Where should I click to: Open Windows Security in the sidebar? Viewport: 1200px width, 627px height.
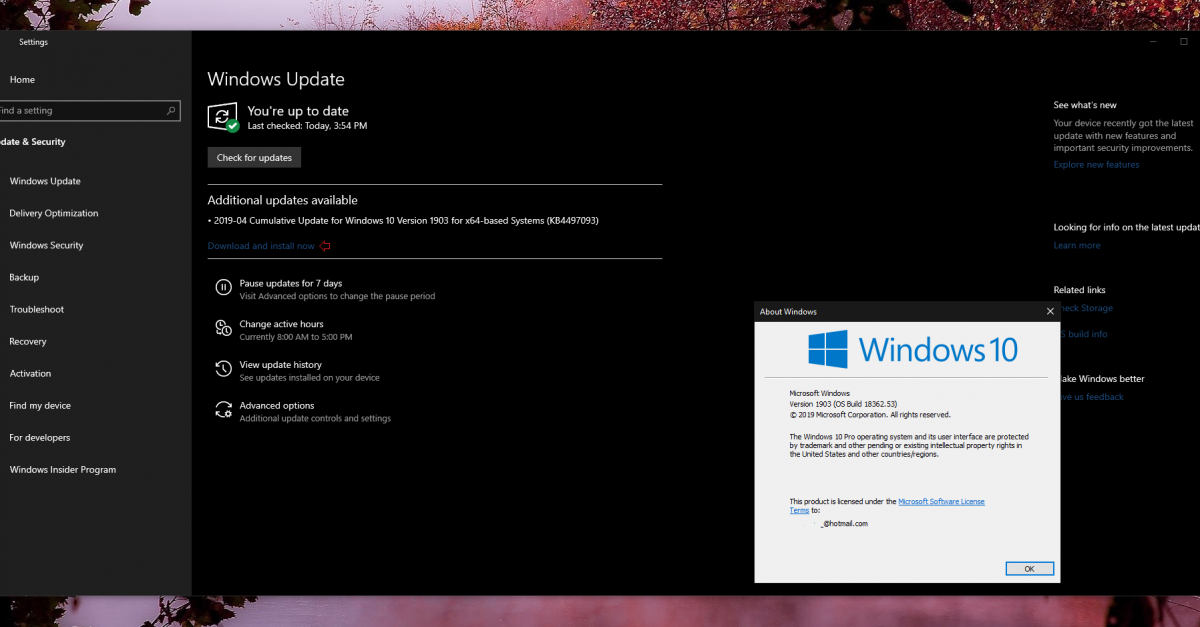(46, 245)
